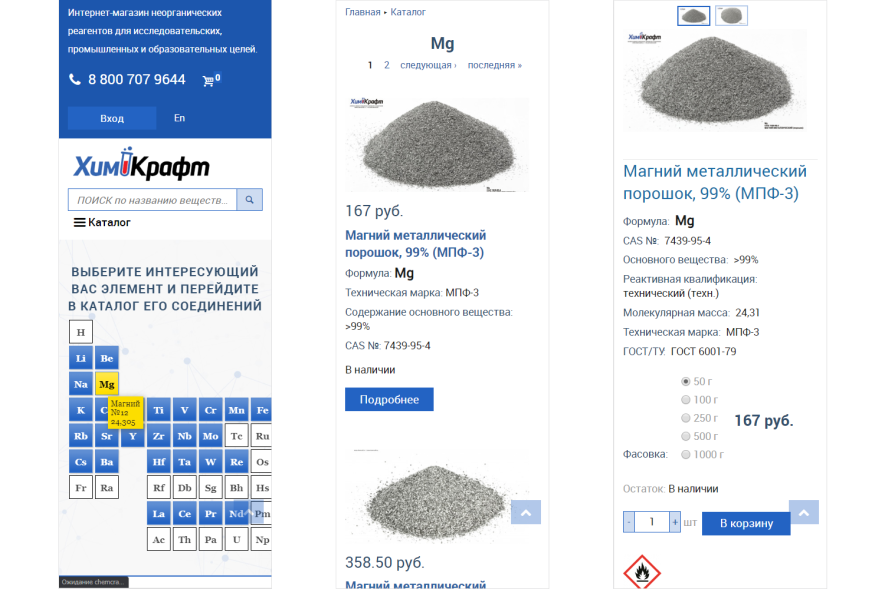Screen dimensions: 885x589
Task: Decrease quantity with minus button
Action: point(629,522)
